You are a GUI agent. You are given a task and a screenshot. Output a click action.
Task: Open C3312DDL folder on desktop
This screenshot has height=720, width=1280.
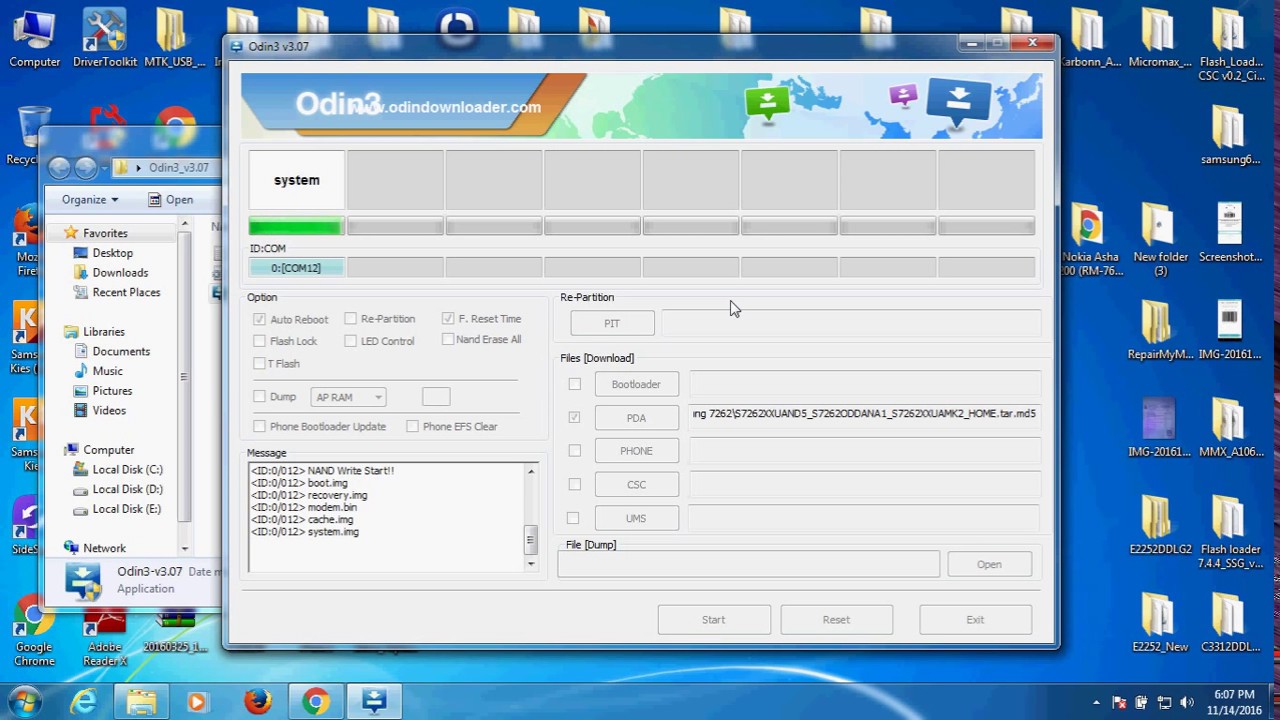pyautogui.click(x=1230, y=623)
